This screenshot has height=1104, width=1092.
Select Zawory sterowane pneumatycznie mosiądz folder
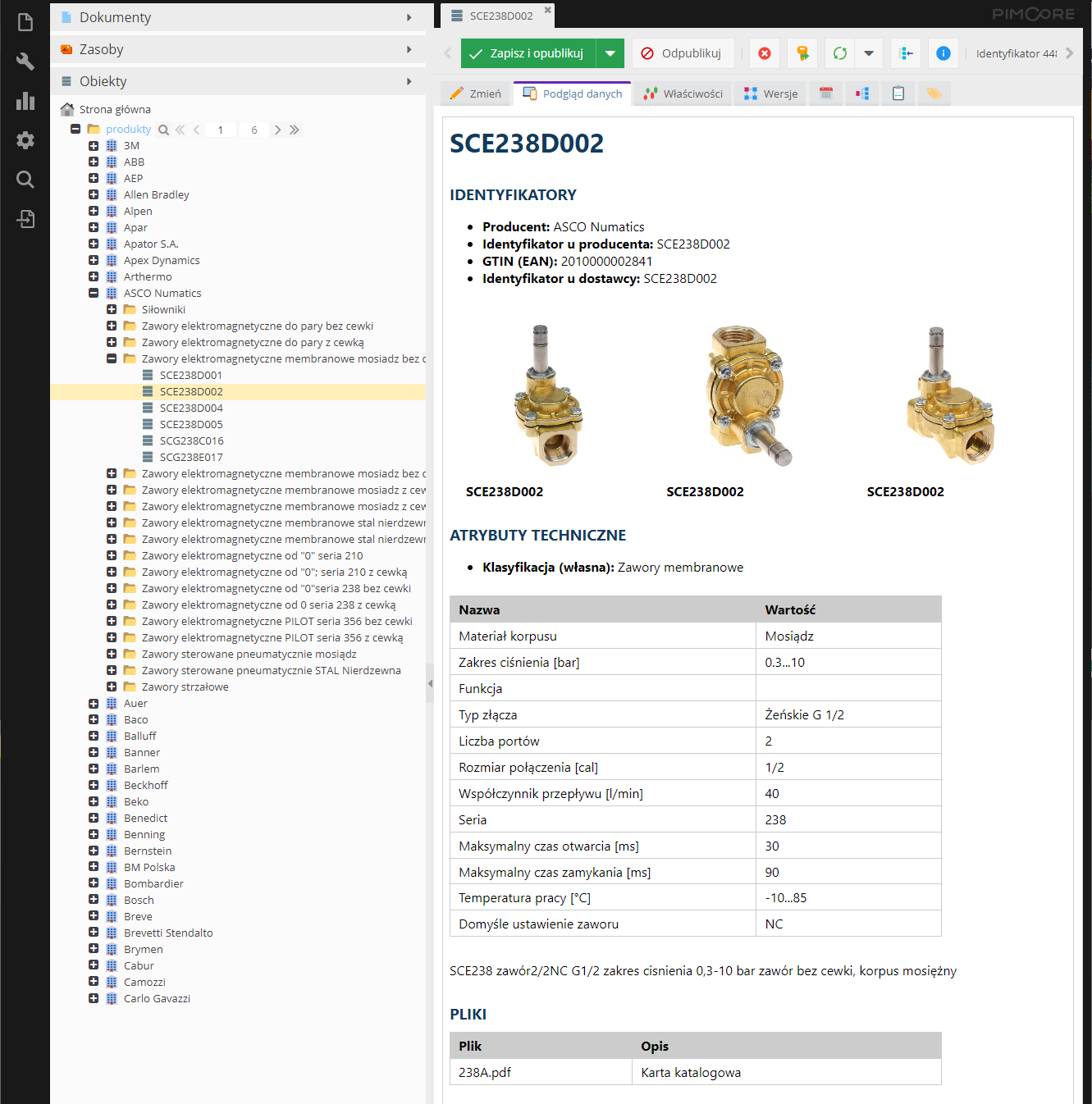point(249,654)
